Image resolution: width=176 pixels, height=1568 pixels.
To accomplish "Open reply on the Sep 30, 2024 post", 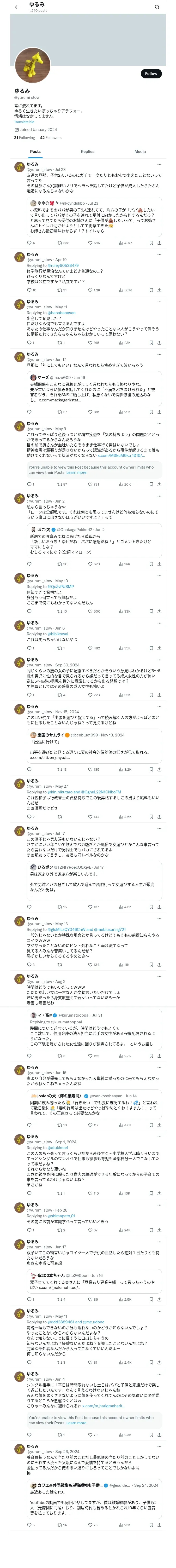I will 28,695.
